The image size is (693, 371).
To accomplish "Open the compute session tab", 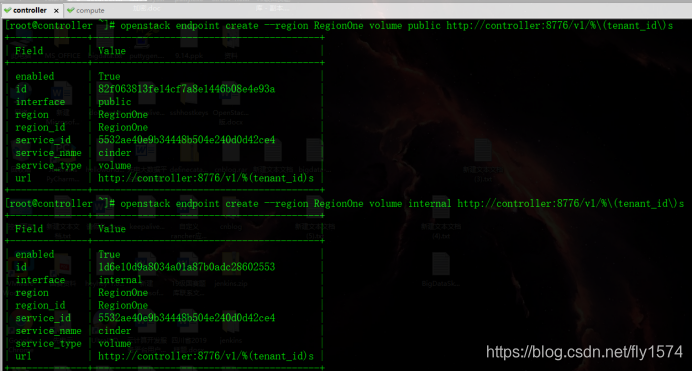I will 86,10.
